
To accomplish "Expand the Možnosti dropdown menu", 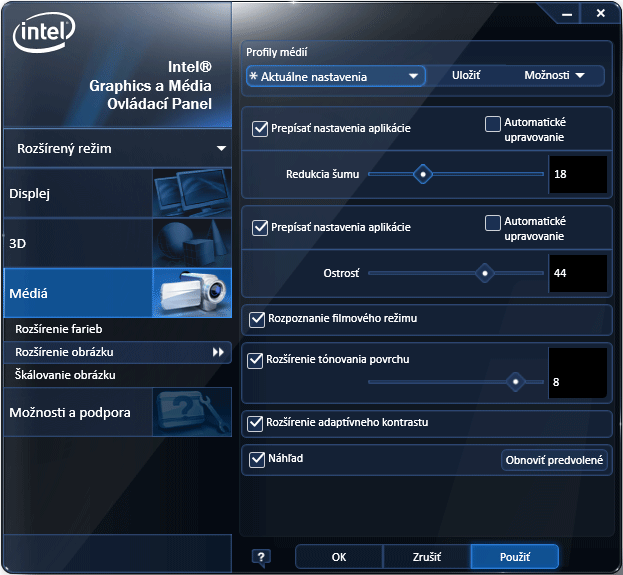I will 554,76.
